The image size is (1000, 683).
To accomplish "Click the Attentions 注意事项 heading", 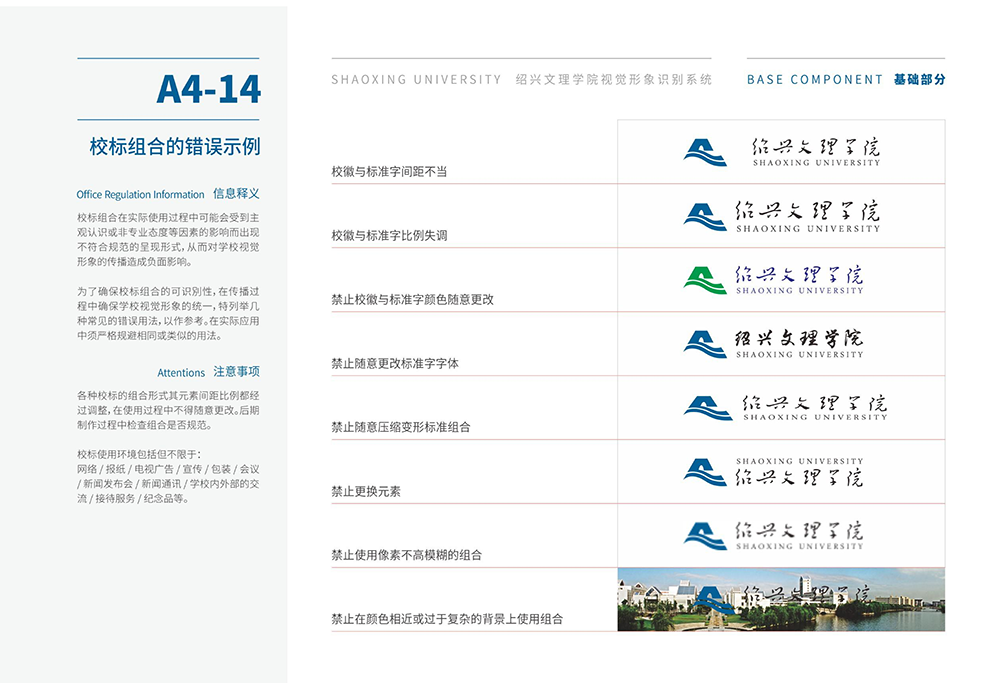I will 208,372.
